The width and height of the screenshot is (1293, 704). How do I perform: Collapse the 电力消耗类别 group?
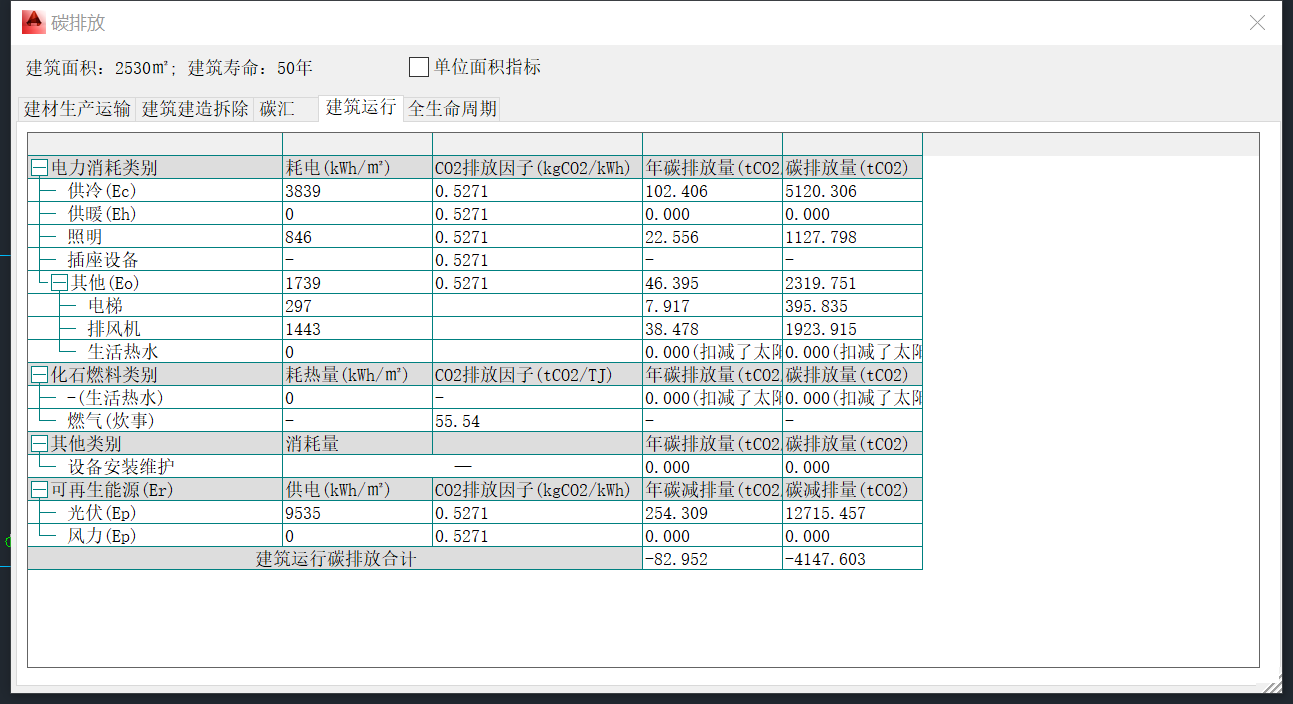[x=39, y=168]
